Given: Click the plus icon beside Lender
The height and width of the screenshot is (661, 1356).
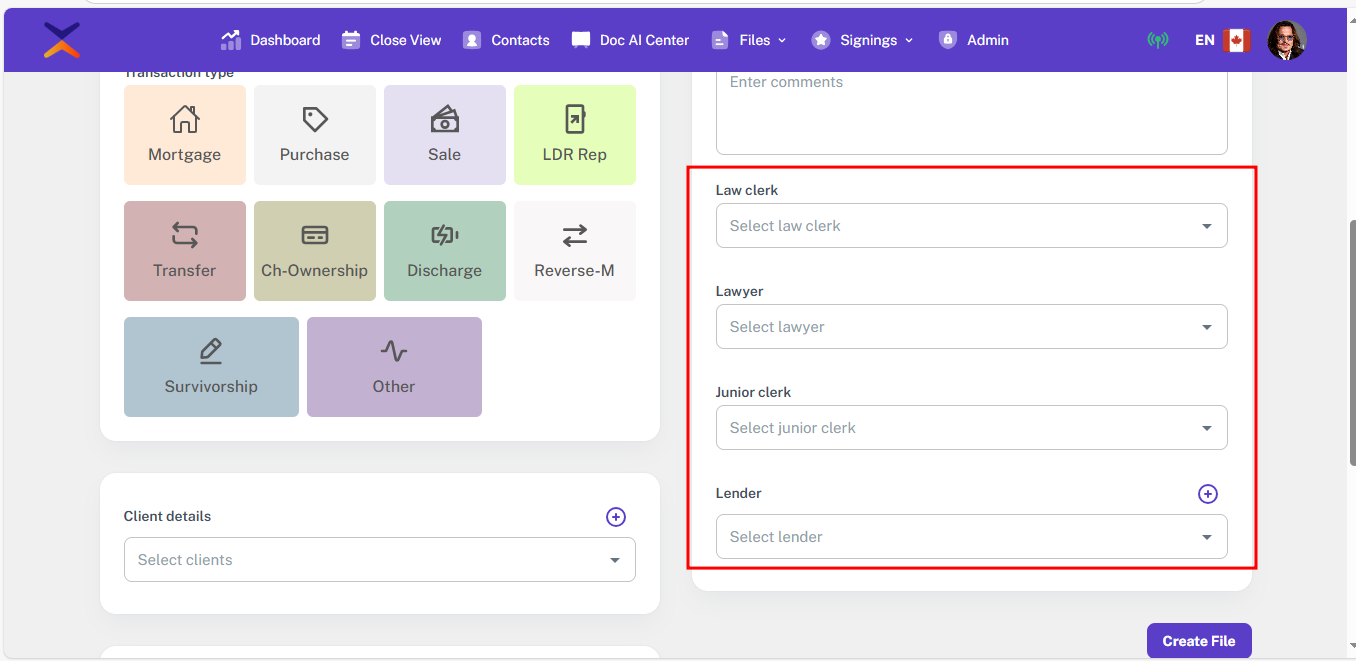Looking at the screenshot, I should pyautogui.click(x=1207, y=494).
